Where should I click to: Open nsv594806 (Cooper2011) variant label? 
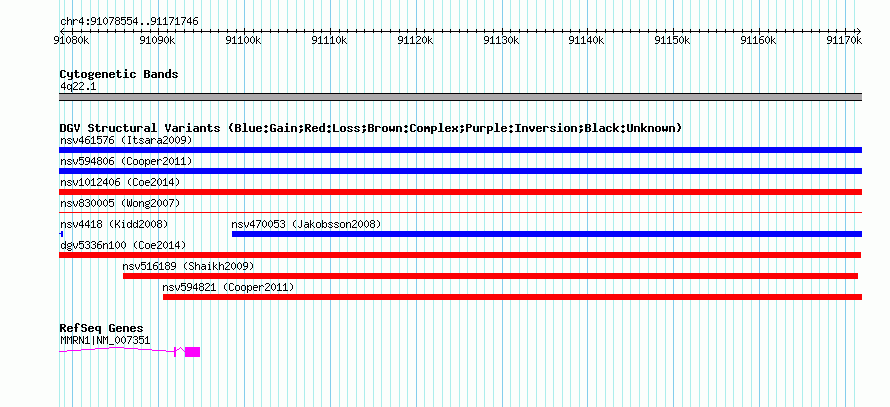(126, 161)
